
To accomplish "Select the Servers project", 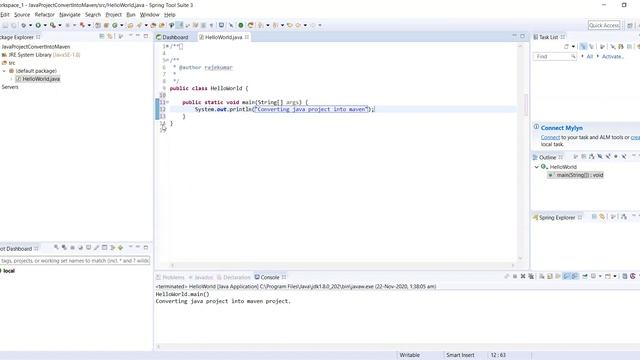I will [x=10, y=87].
